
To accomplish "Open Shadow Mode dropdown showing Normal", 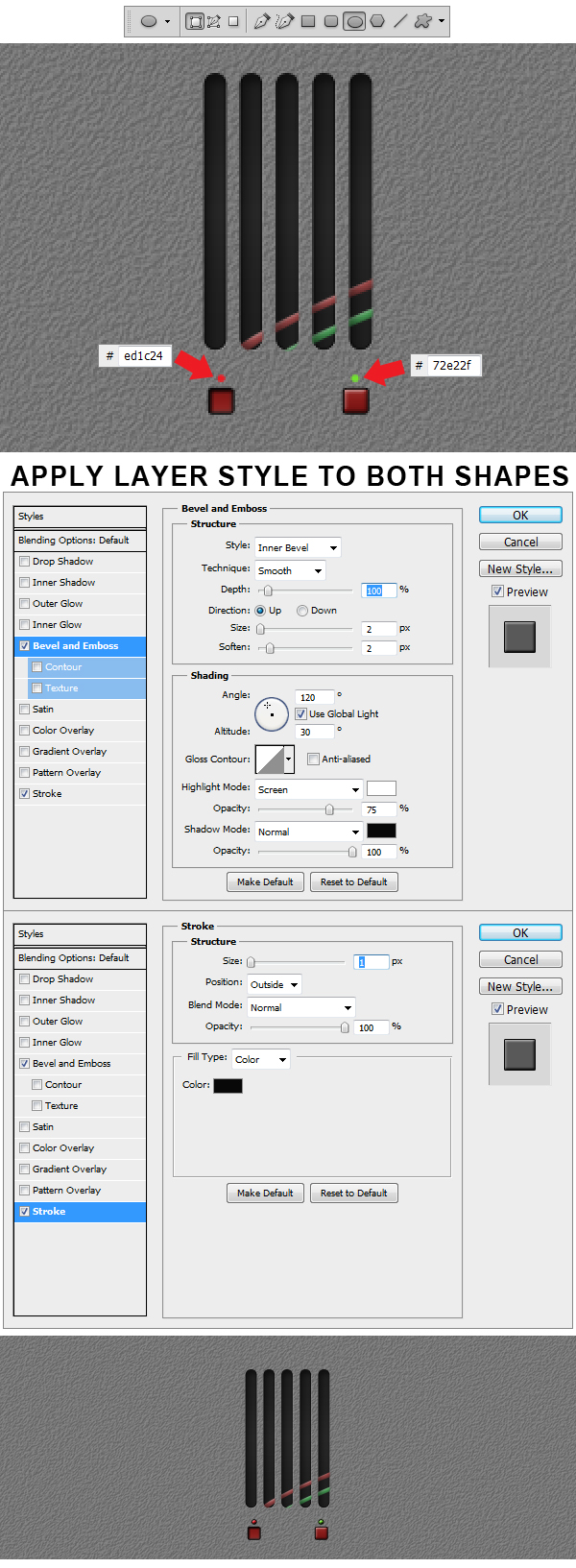I will [308, 832].
